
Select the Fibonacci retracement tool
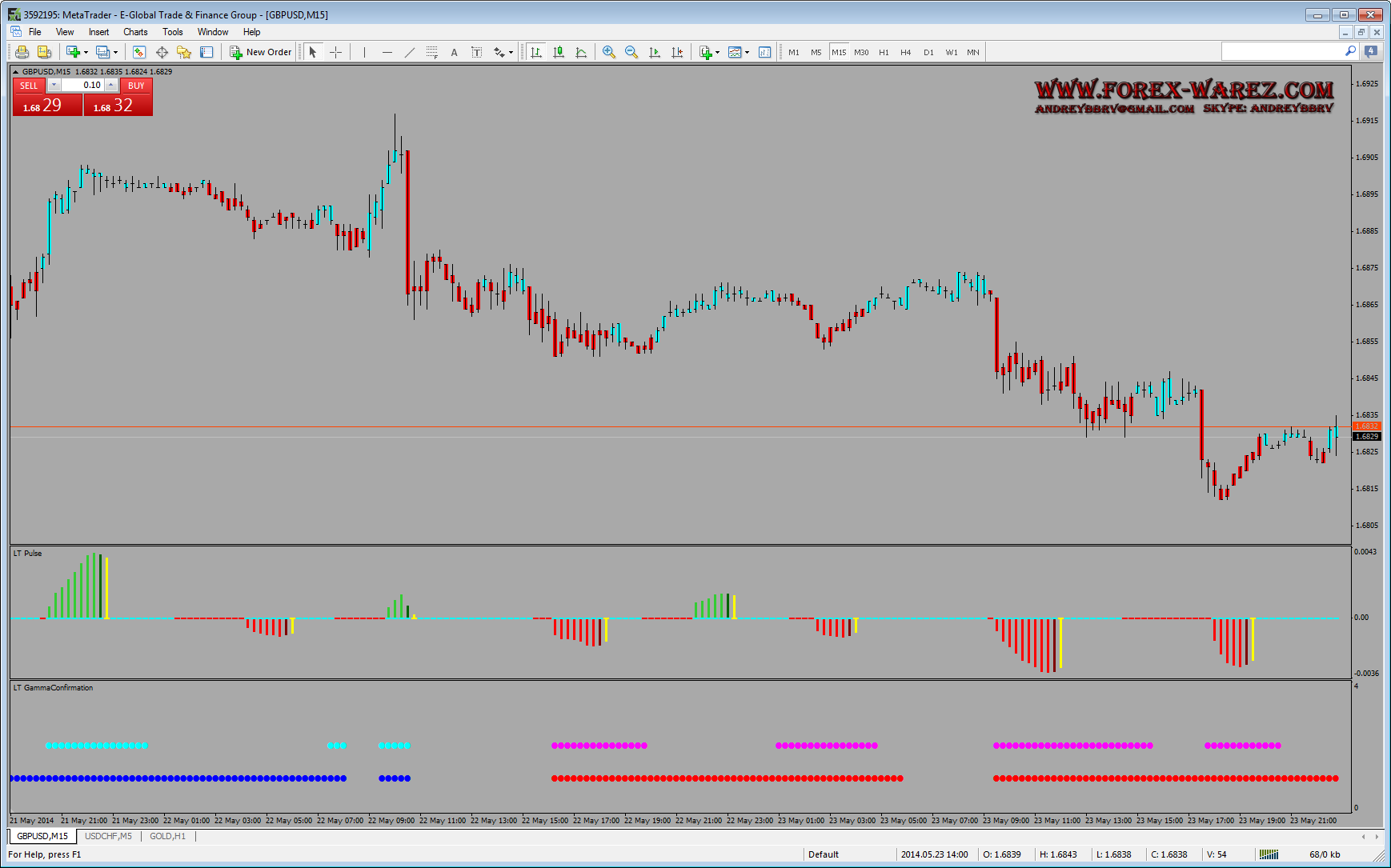[x=432, y=53]
